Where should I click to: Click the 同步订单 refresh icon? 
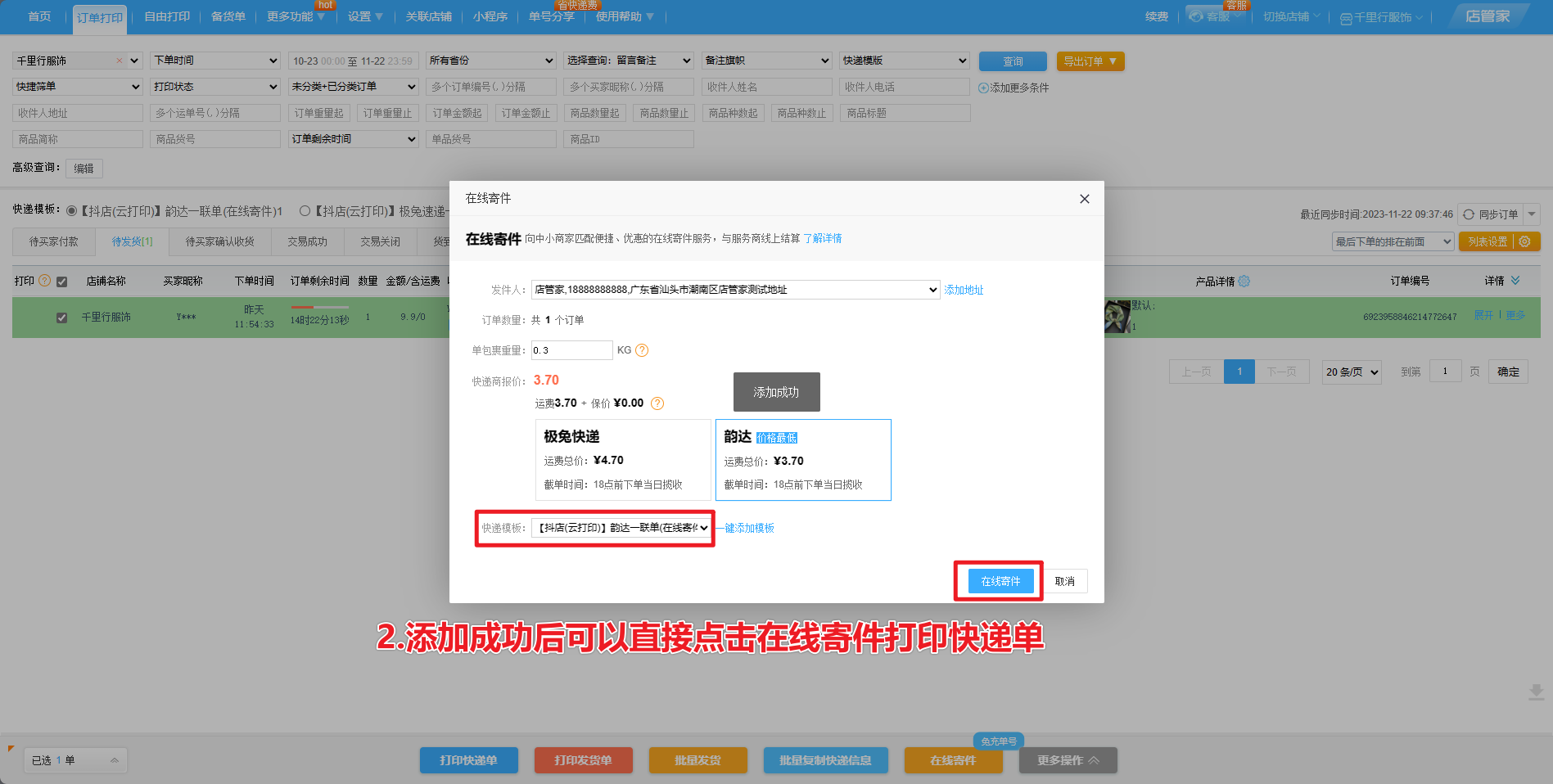tap(1469, 214)
